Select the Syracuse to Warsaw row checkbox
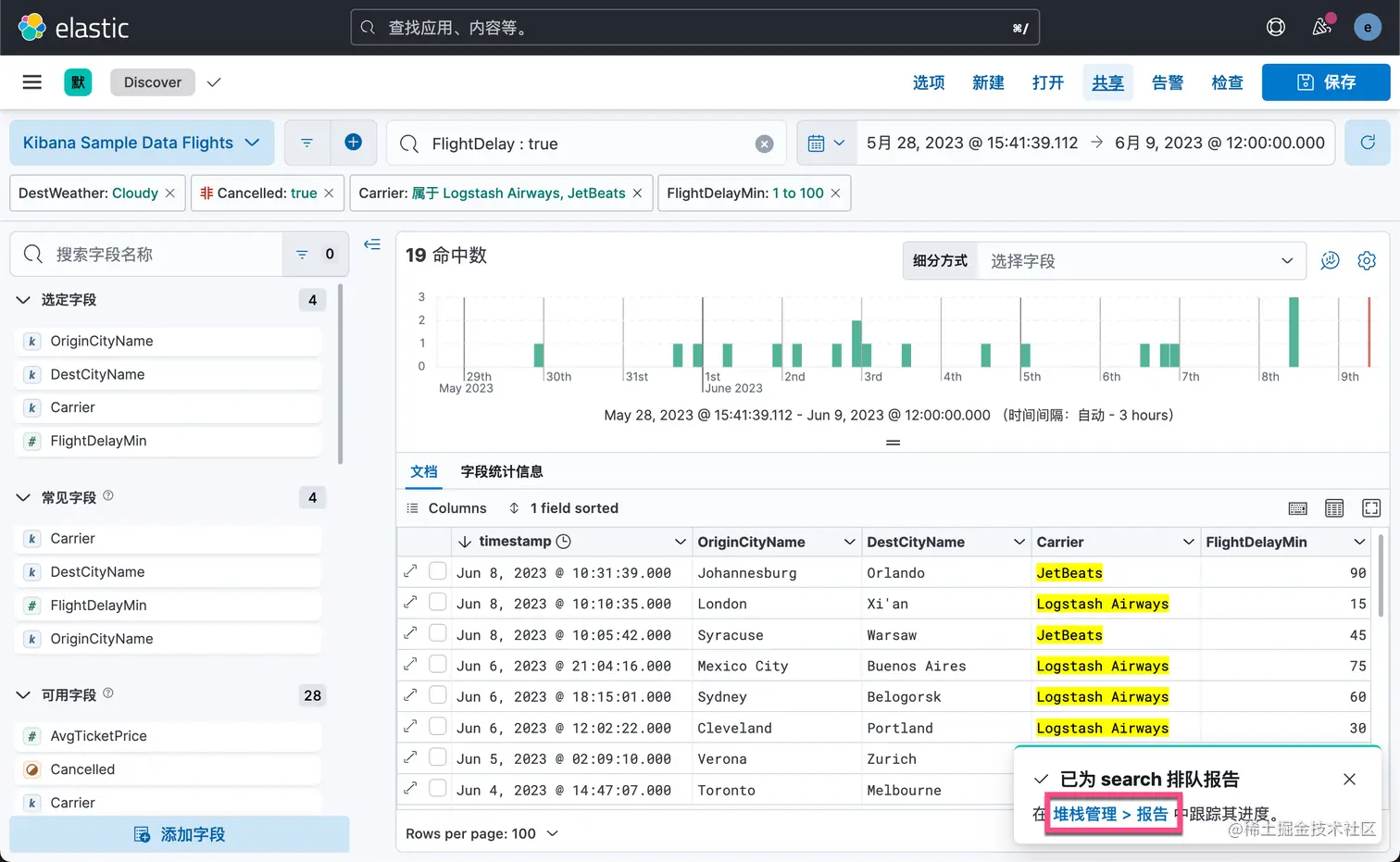This screenshot has width=1400, height=862. [438, 632]
